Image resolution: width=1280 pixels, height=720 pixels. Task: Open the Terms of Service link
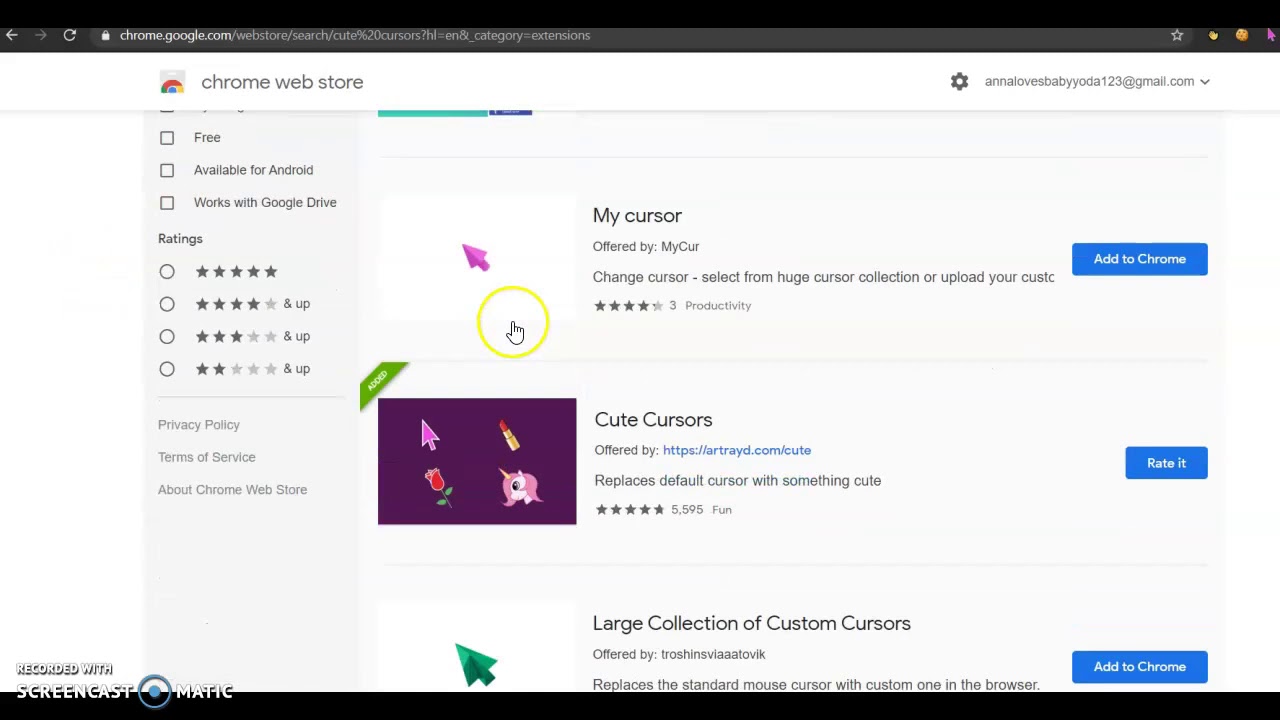click(x=207, y=457)
